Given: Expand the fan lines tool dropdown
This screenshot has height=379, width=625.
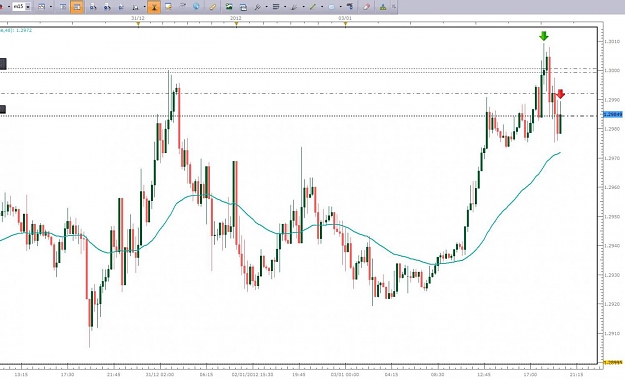Looking at the screenshot, I should (303, 7).
